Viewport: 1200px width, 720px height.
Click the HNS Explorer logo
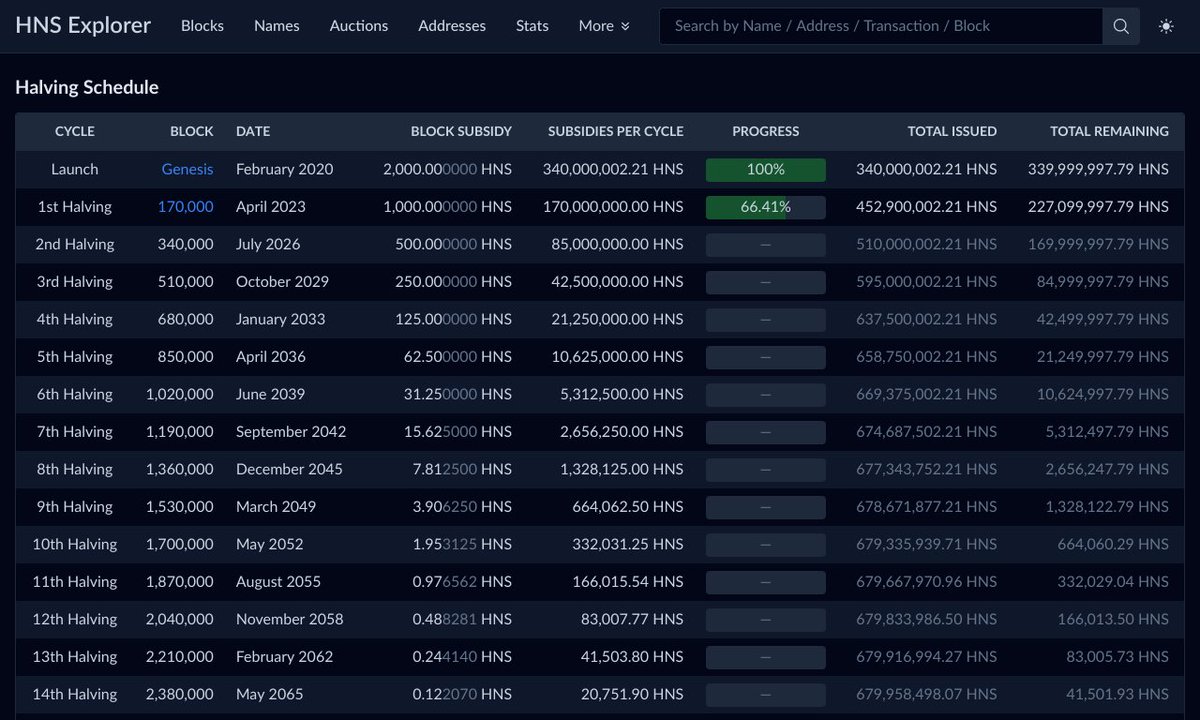point(83,26)
